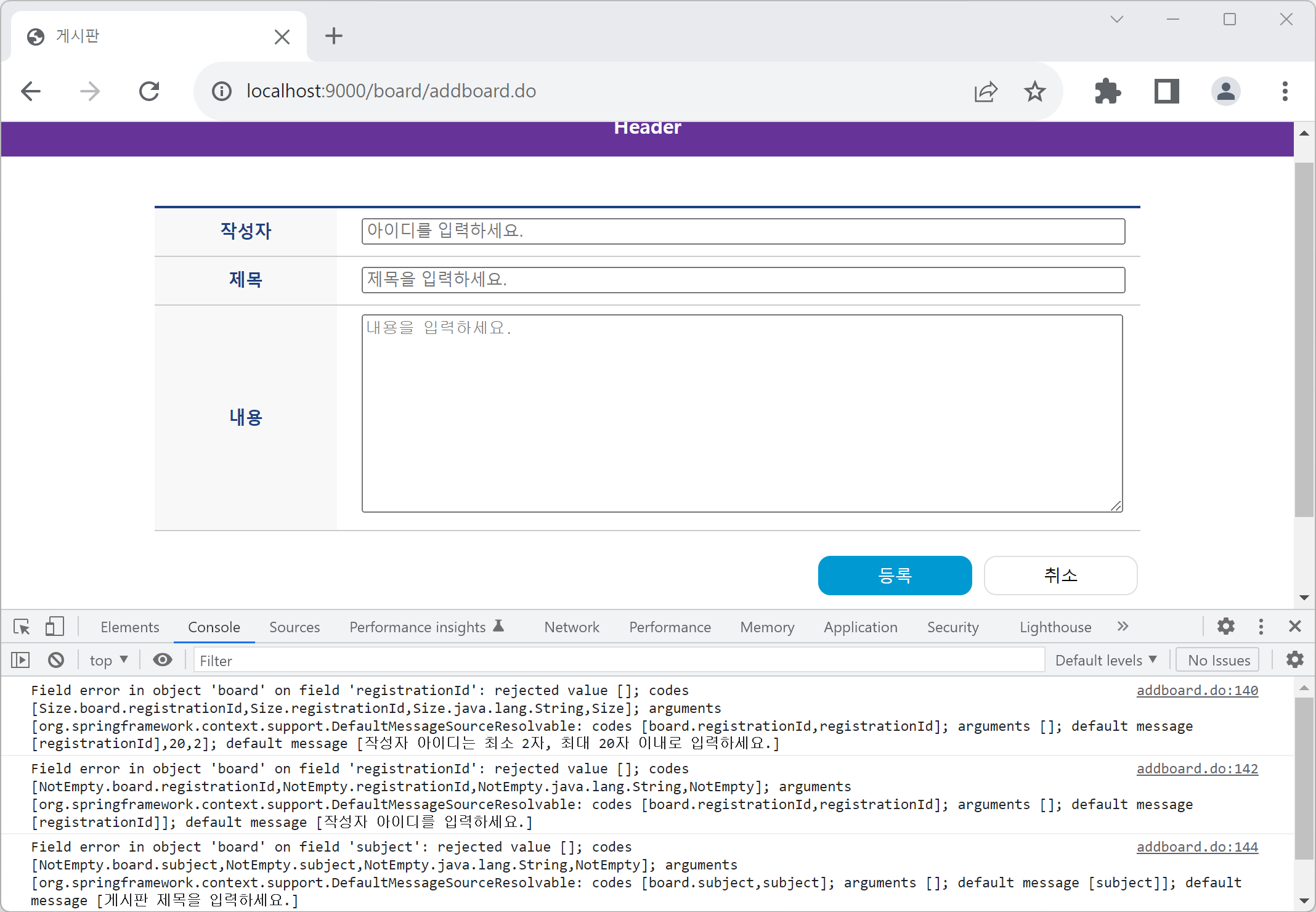Toggle the live expression eye icon

pos(163,661)
